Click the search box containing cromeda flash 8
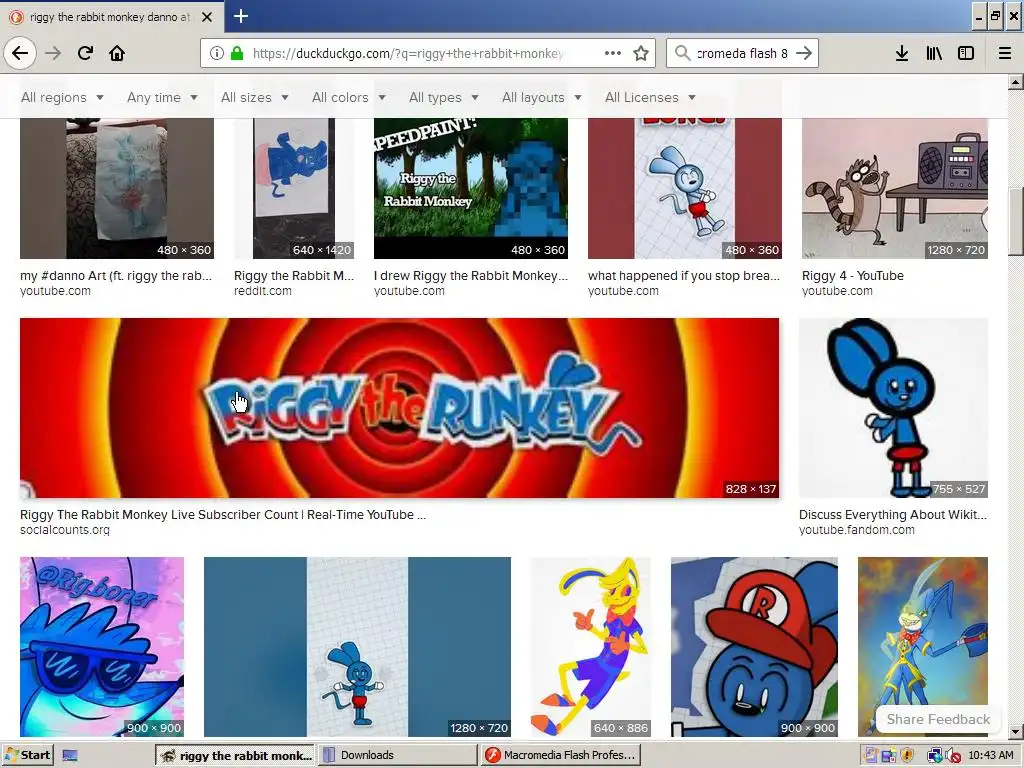 pyautogui.click(x=742, y=54)
